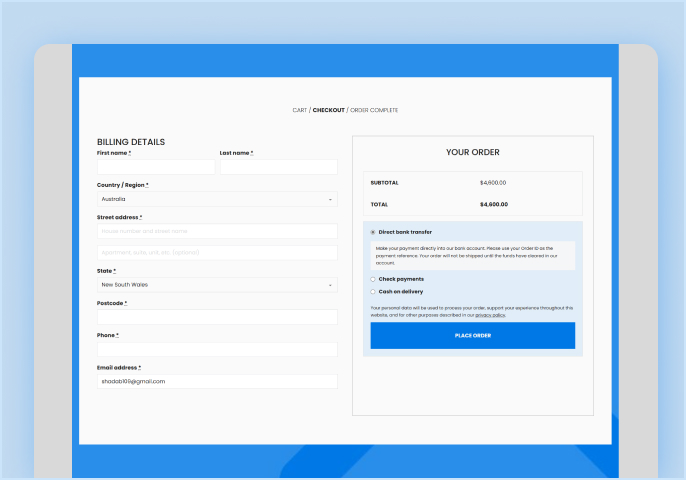Open the State dropdown showing New South Wales
686x480 pixels.
(x=217, y=285)
